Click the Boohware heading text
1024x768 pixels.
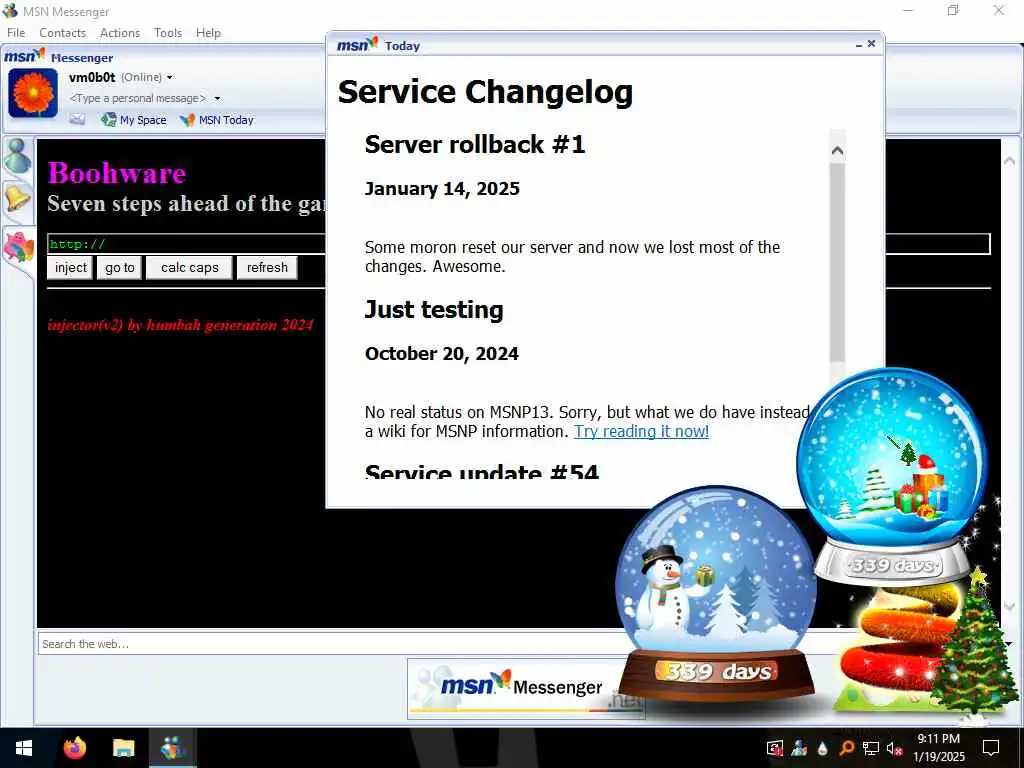117,173
